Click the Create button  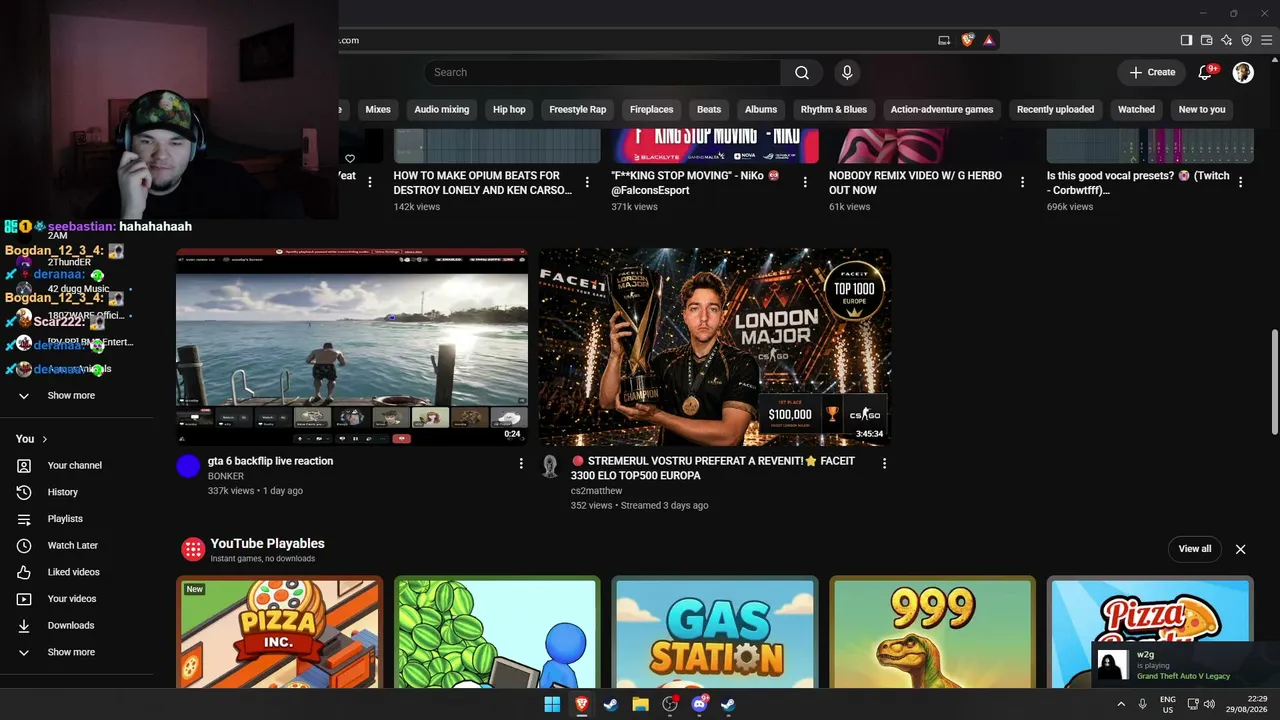[x=1152, y=72]
